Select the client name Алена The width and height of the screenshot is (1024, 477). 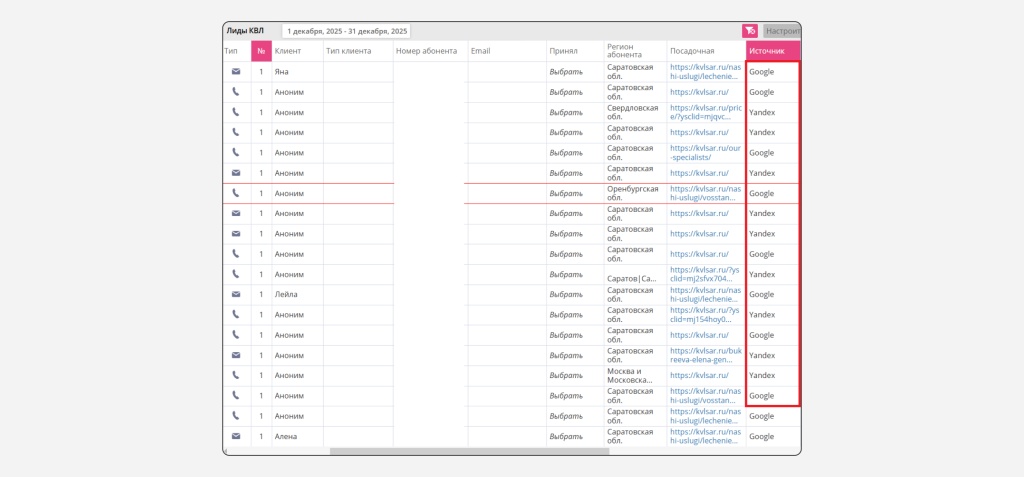285,436
